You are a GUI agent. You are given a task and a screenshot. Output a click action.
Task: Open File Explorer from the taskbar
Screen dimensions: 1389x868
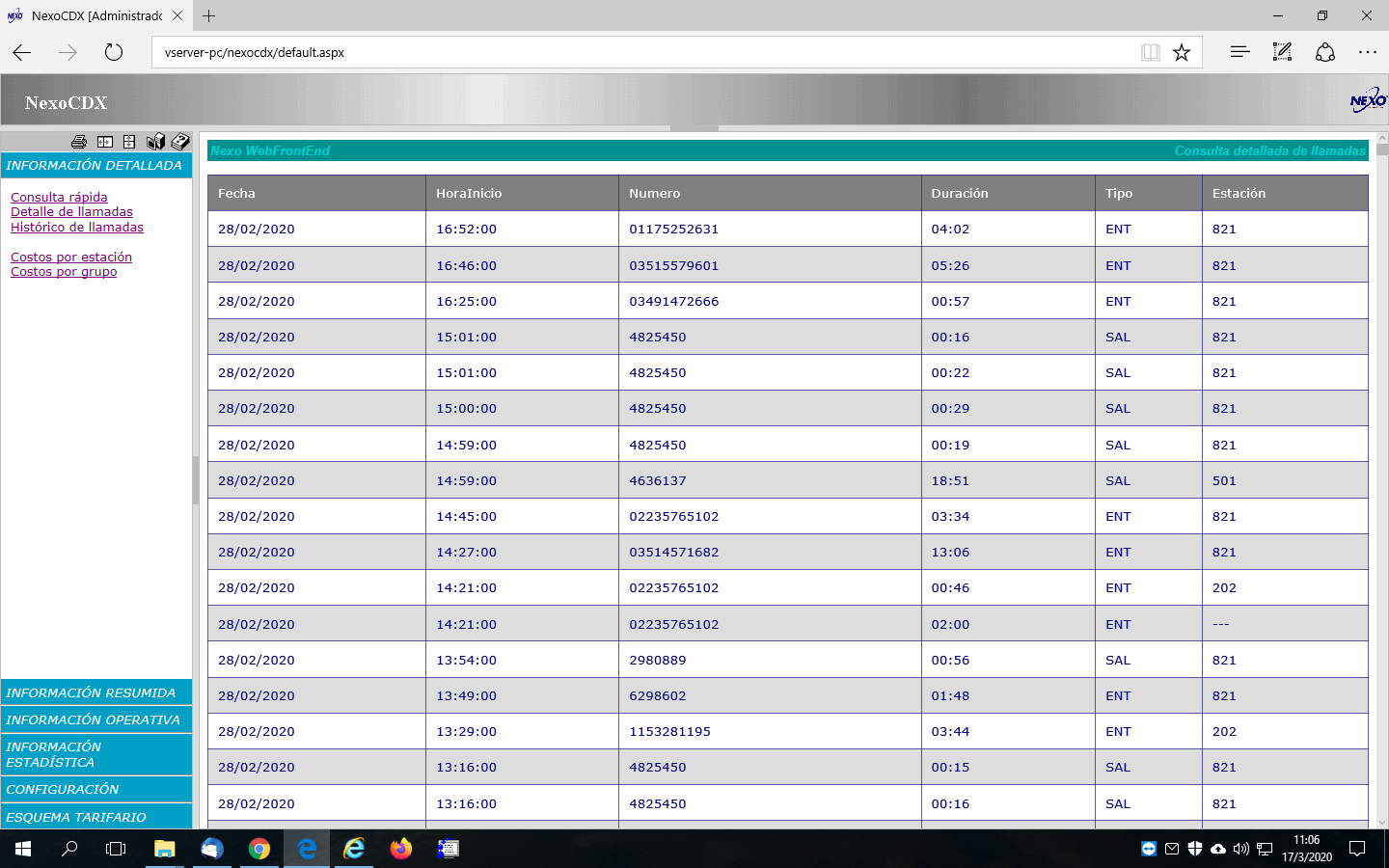[165, 849]
